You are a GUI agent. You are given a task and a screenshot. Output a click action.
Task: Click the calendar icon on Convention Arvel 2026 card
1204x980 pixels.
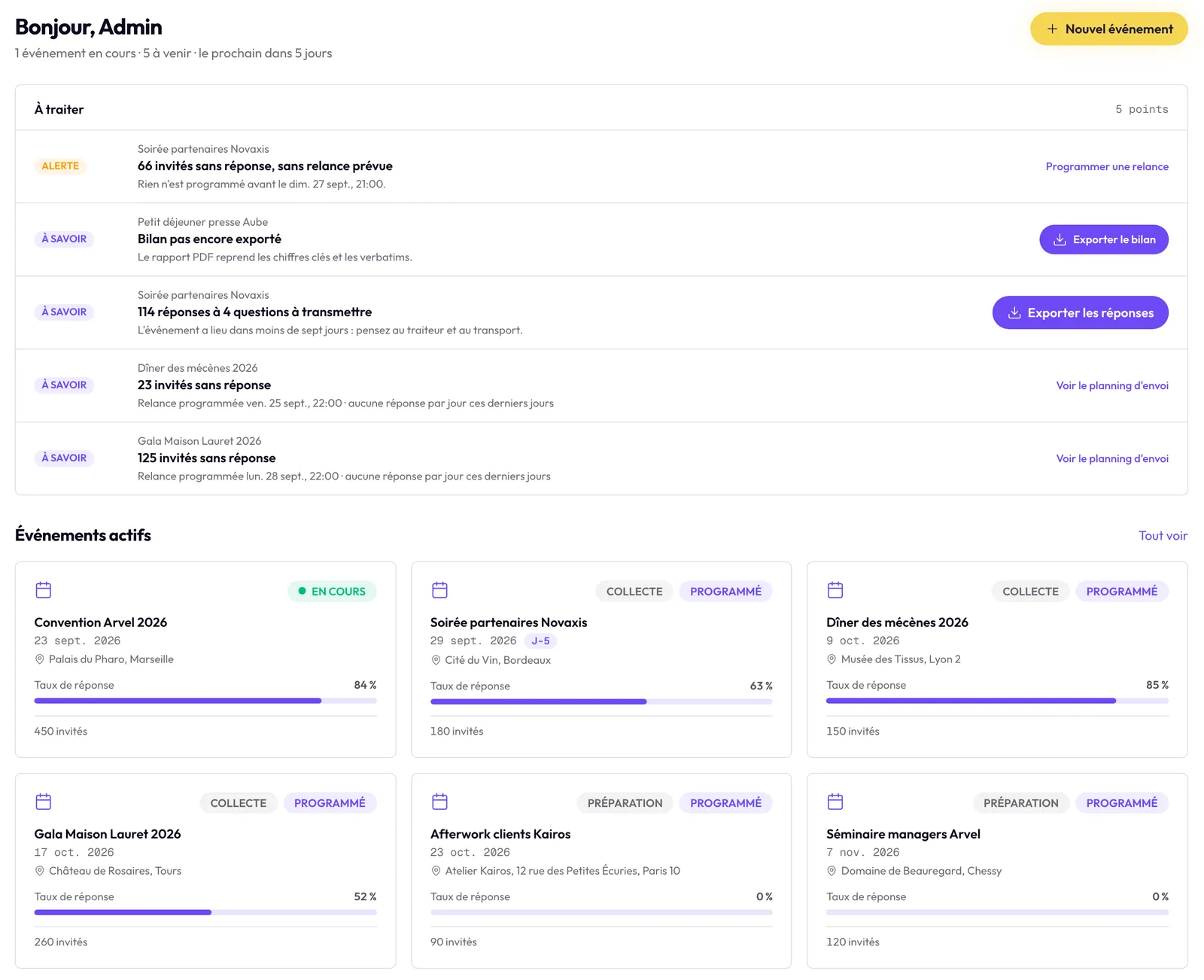[44, 590]
